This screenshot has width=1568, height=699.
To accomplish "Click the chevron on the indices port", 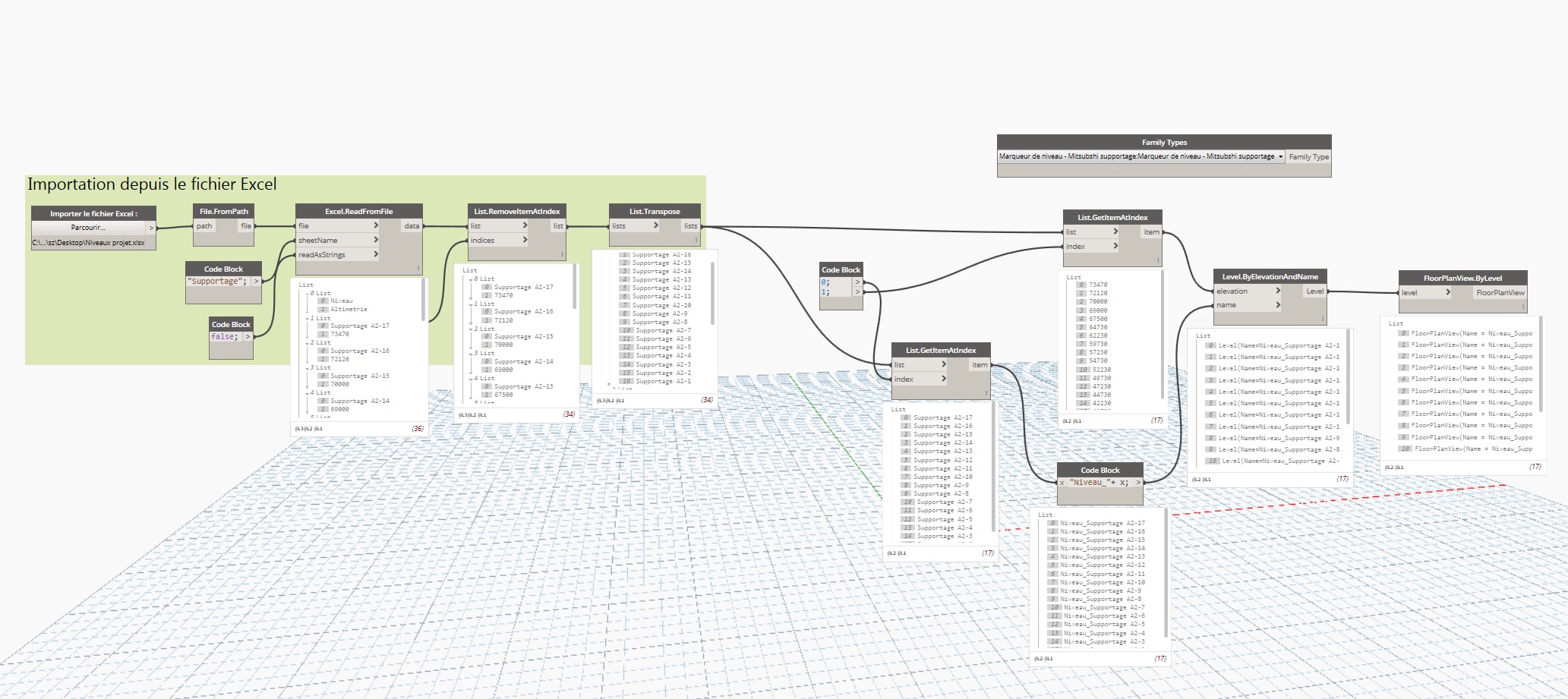I will [x=525, y=241].
